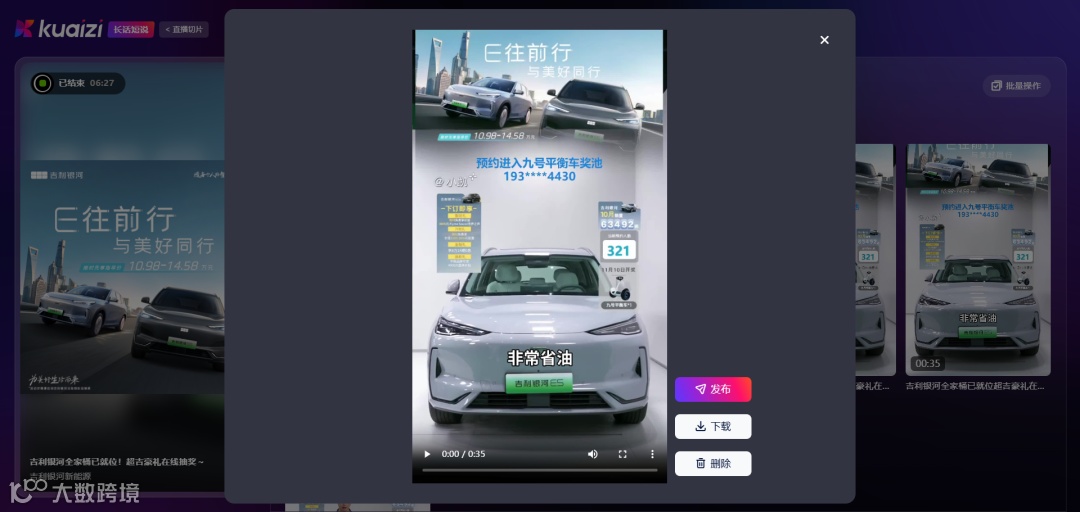Close the video preview dialog
The height and width of the screenshot is (512, 1080).
tap(824, 40)
